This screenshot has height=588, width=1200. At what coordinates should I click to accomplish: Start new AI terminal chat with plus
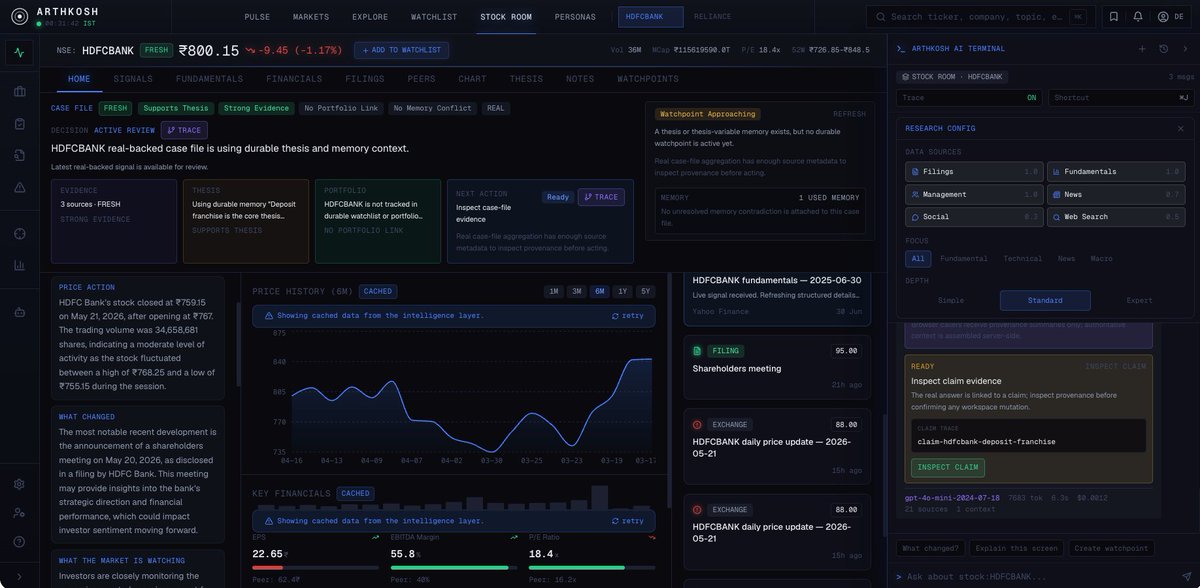1142,48
